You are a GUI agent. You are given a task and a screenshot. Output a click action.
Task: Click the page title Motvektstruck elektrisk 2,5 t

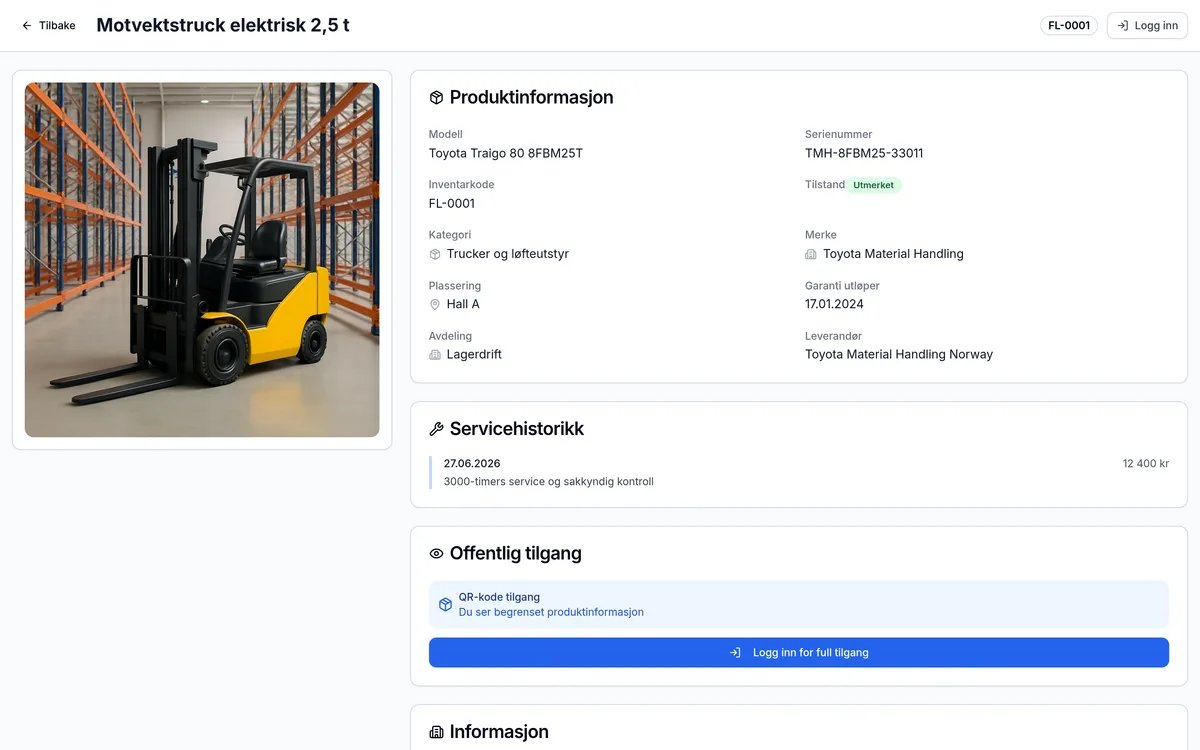(223, 25)
